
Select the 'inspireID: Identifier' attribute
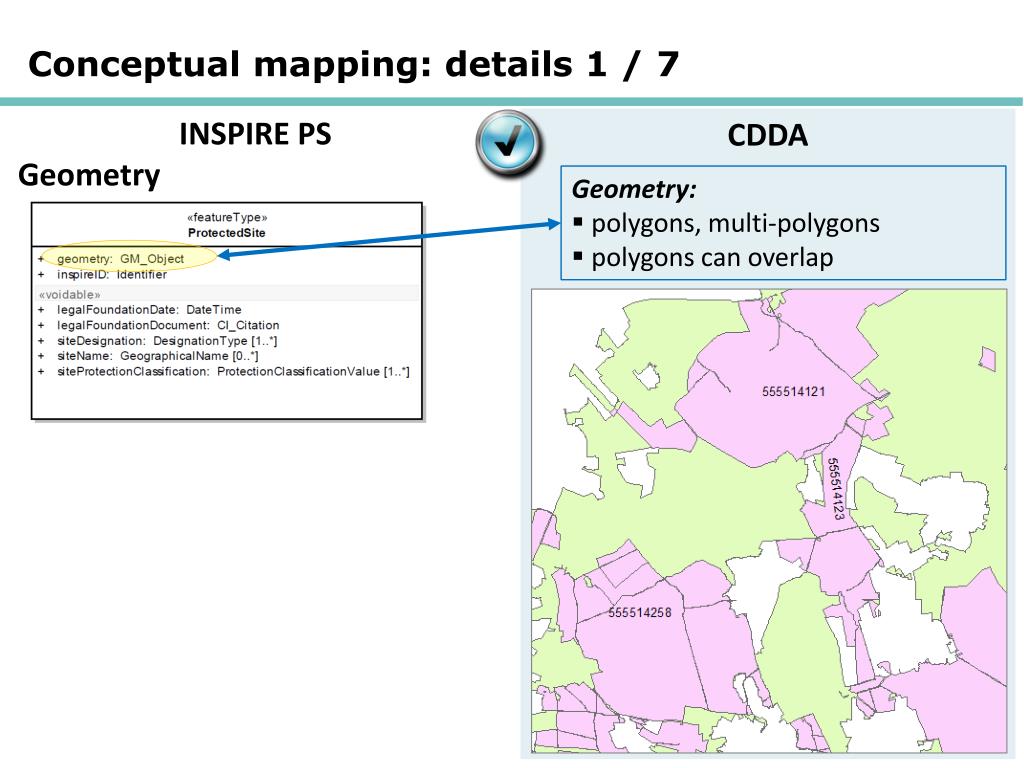click(111, 275)
